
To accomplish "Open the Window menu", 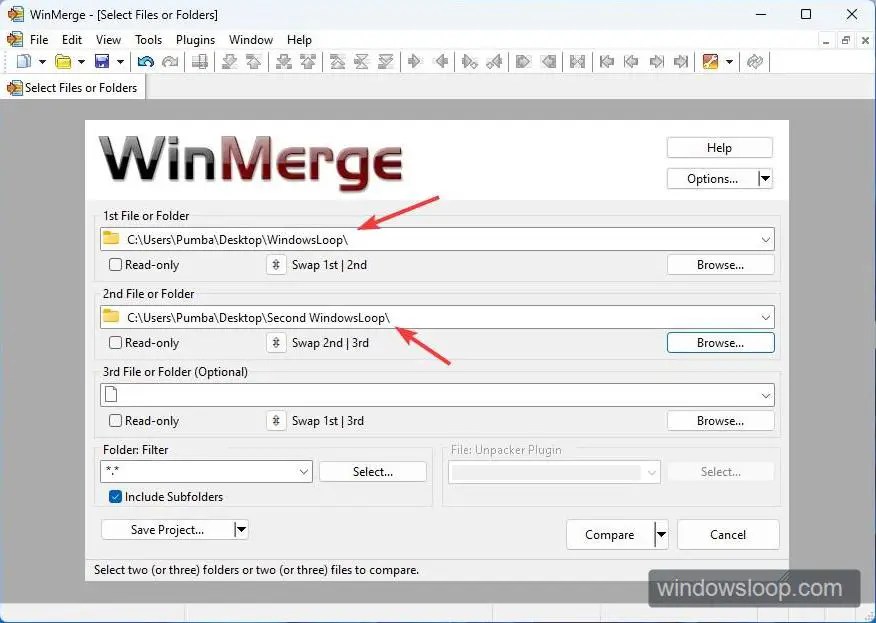I will (251, 40).
